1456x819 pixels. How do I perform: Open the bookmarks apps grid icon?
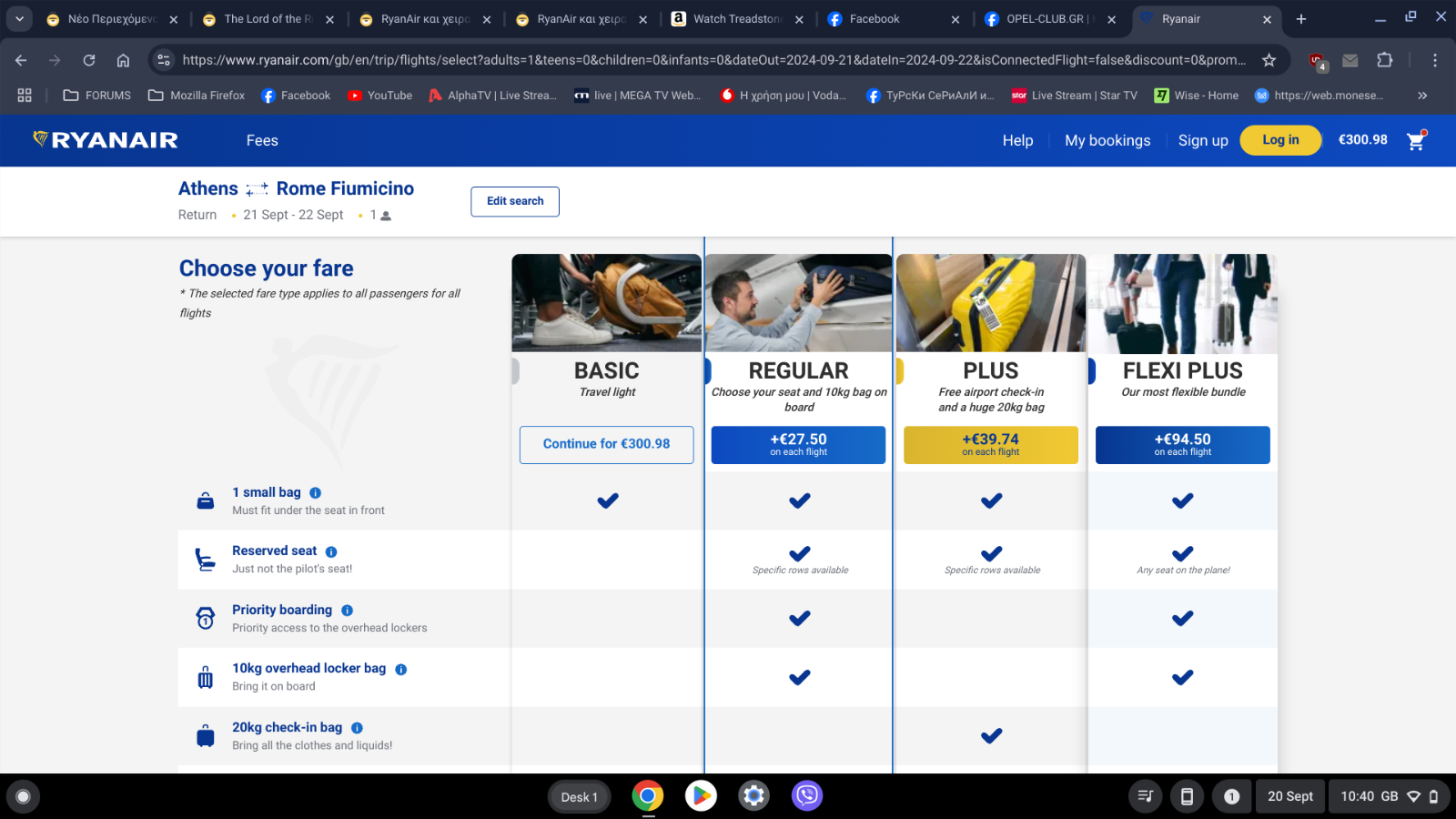point(25,96)
